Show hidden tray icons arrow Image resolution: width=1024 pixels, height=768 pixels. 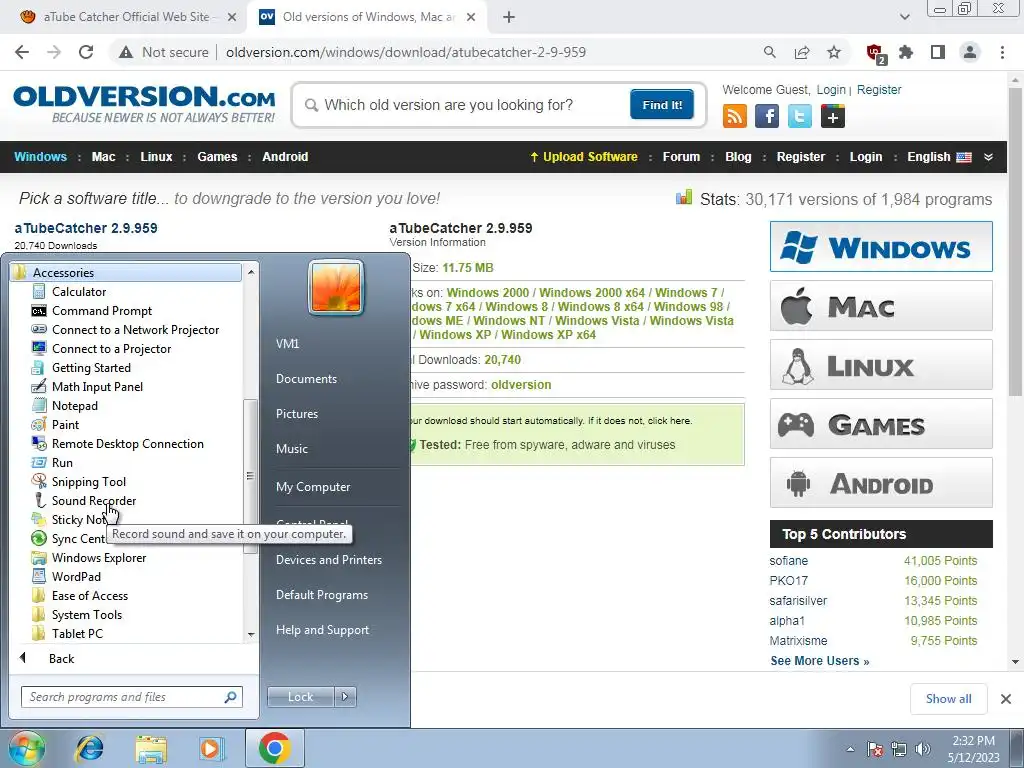(850, 749)
